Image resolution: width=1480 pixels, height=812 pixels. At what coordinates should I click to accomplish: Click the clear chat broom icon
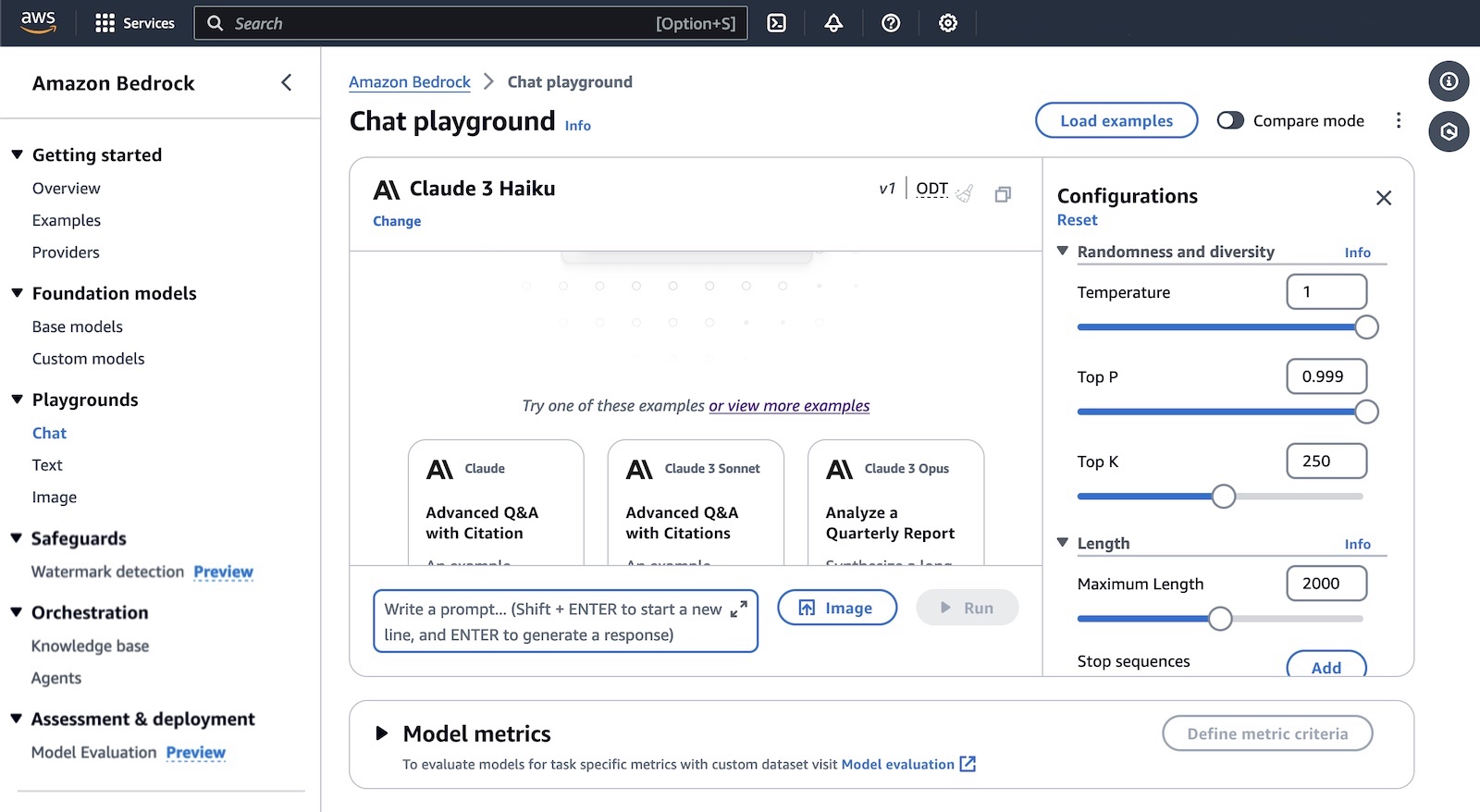click(965, 193)
